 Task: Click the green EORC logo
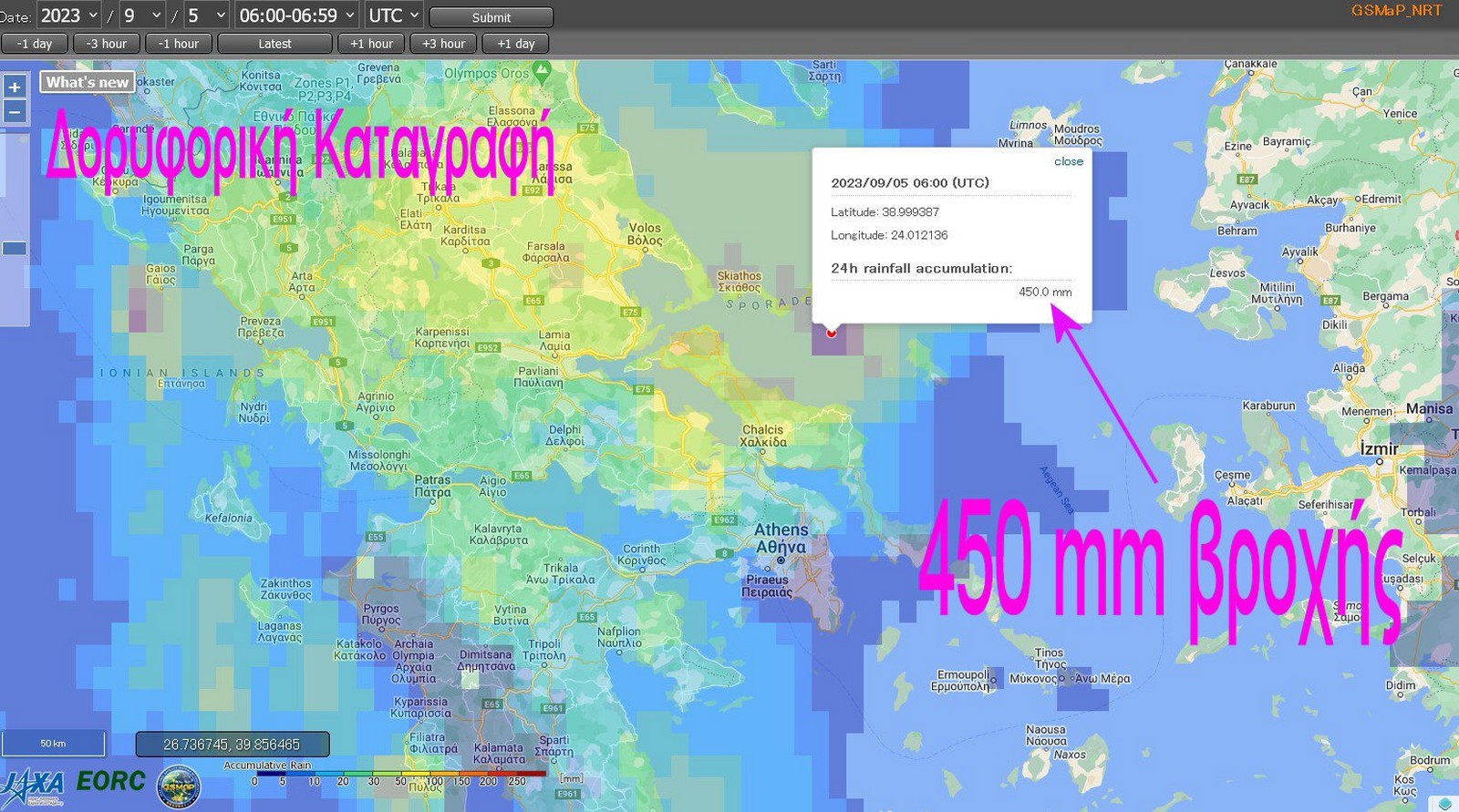pos(110,781)
